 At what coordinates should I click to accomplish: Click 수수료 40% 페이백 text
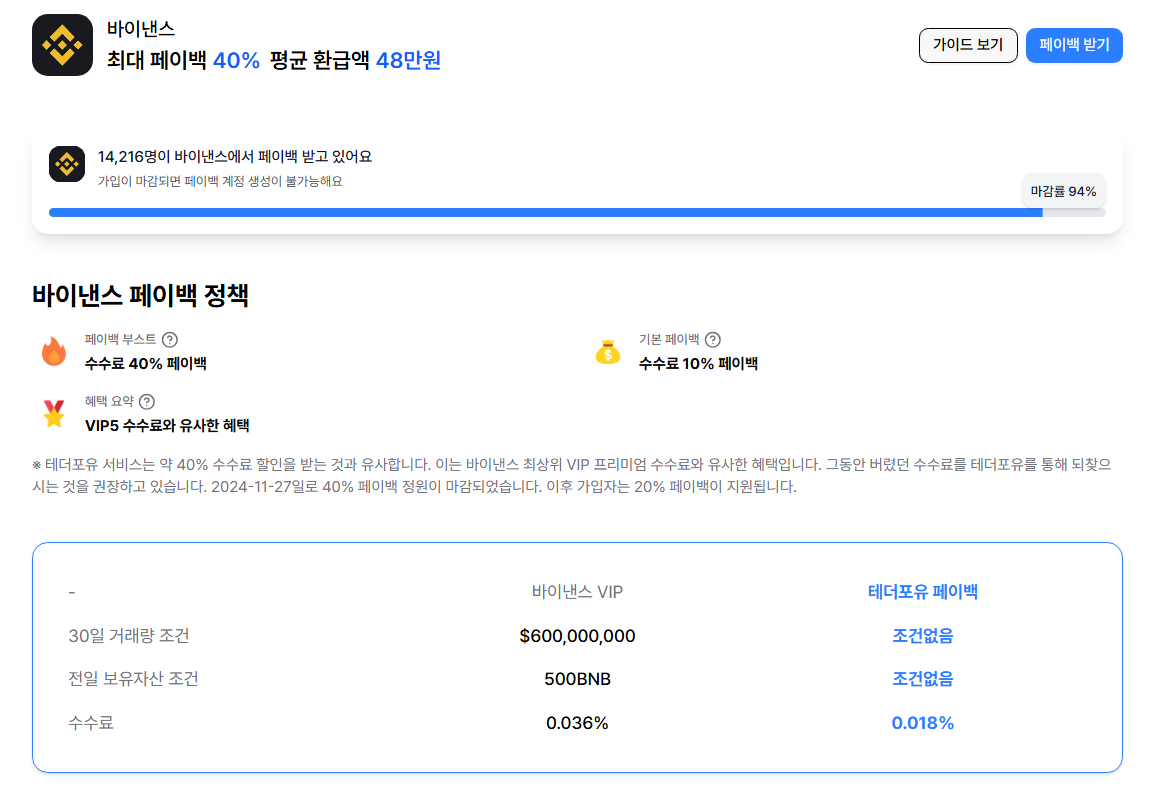pos(145,364)
